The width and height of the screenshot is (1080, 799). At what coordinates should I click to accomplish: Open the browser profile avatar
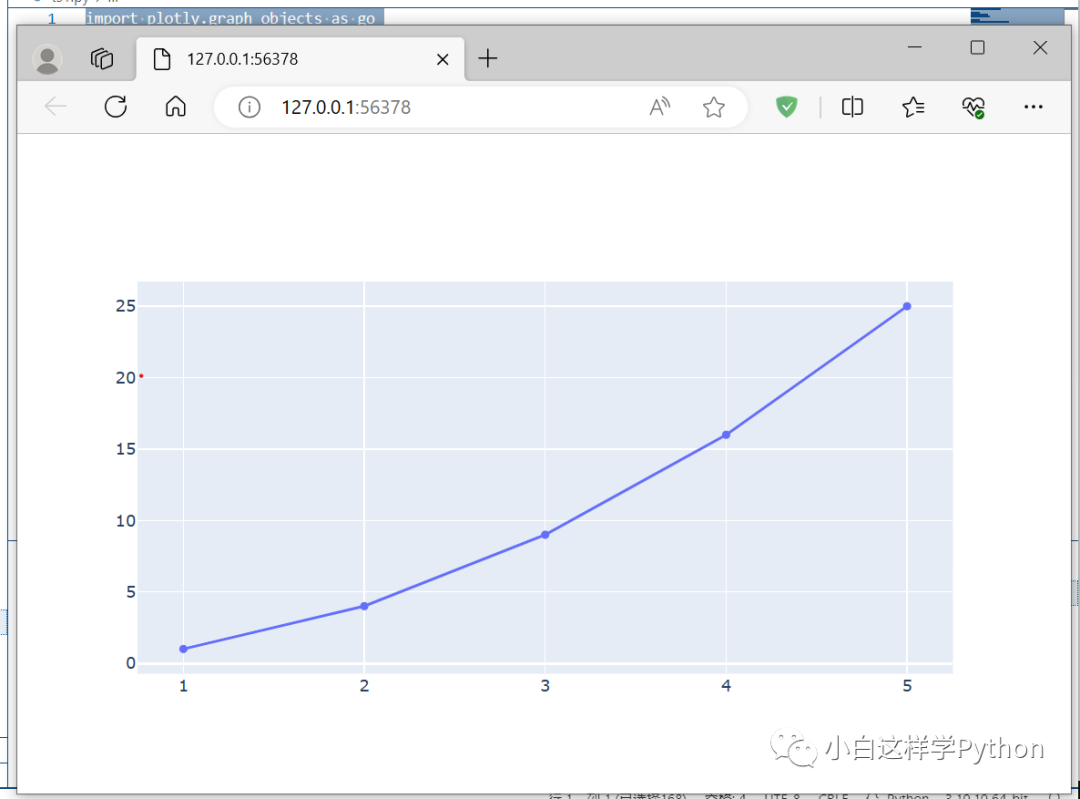48,59
